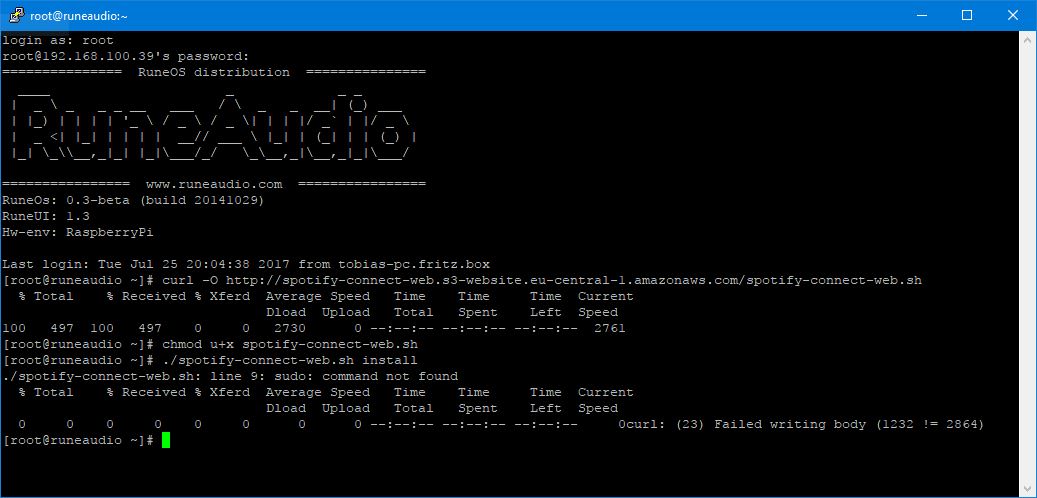Image resolution: width=1037 pixels, height=498 pixels.
Task: Click the window title 'root@runeaudio:~'
Action: point(79,16)
